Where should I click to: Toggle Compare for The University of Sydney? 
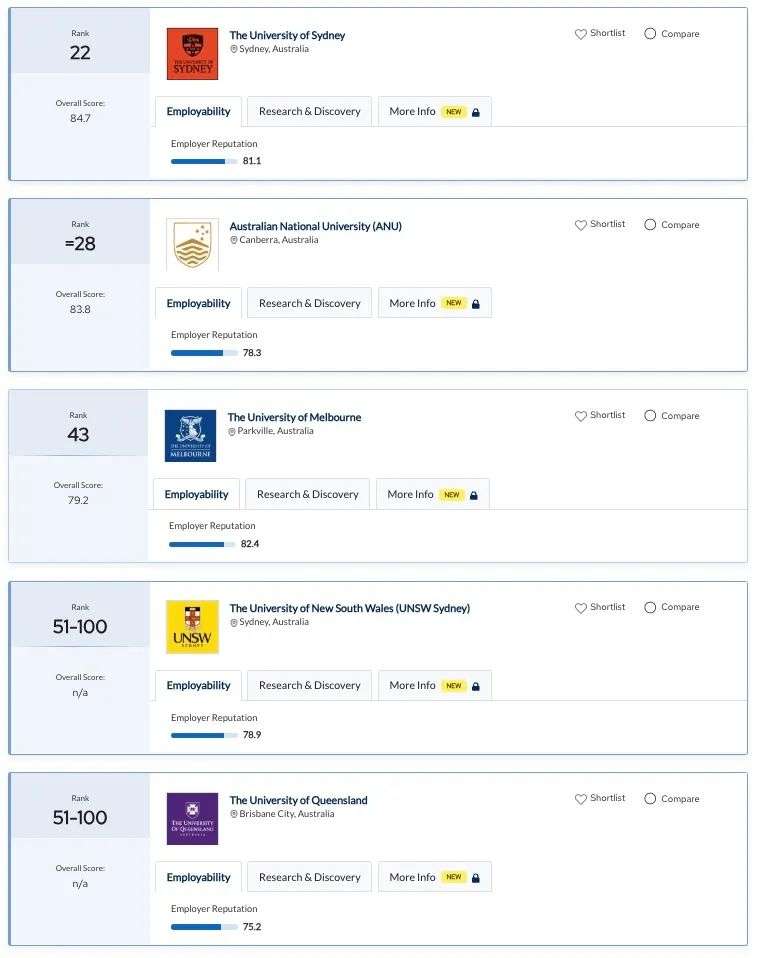672,34
